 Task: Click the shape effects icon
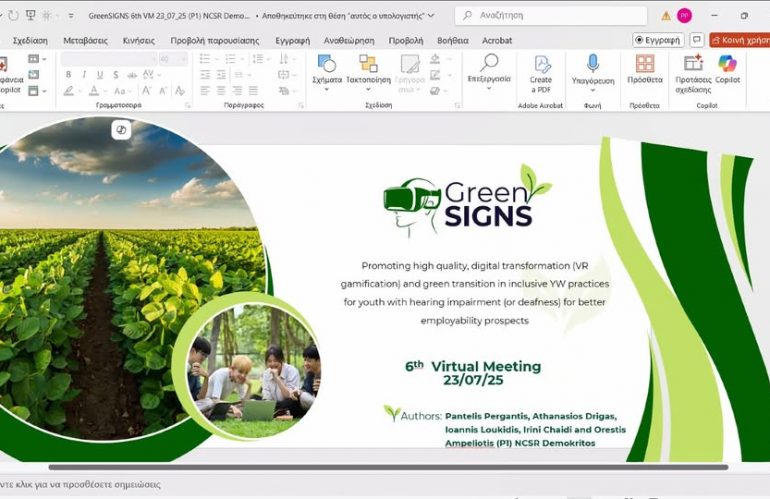click(435, 91)
